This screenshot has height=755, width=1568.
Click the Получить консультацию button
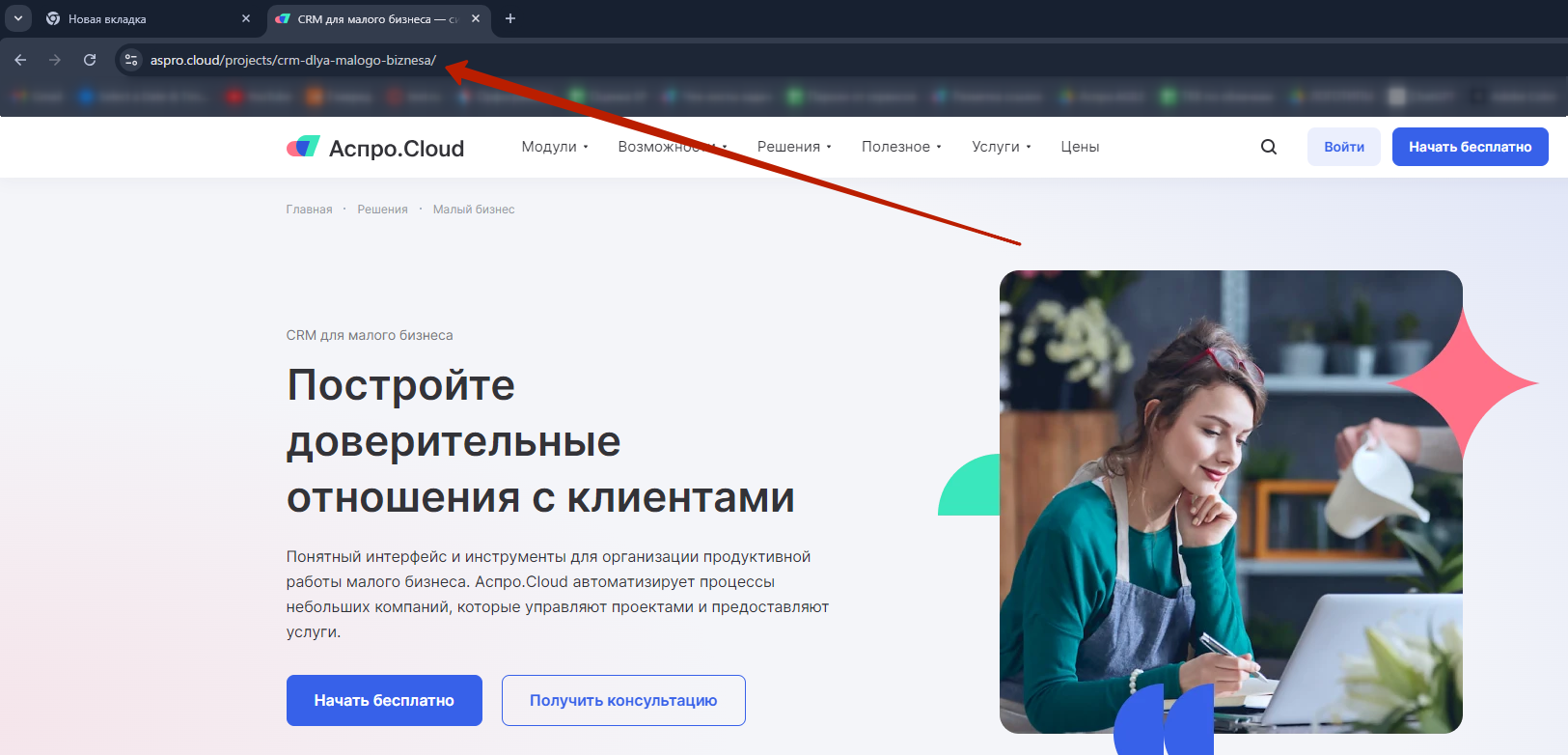click(623, 700)
